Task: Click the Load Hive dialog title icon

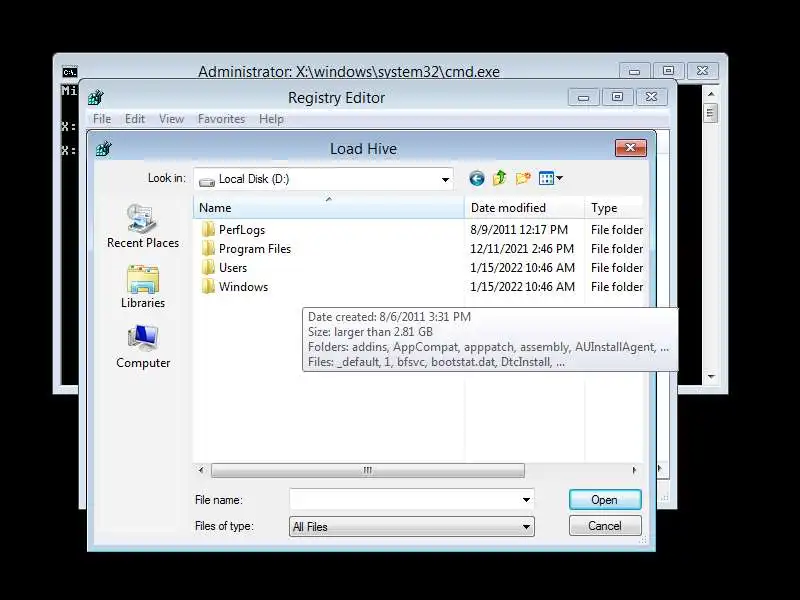Action: (x=104, y=148)
